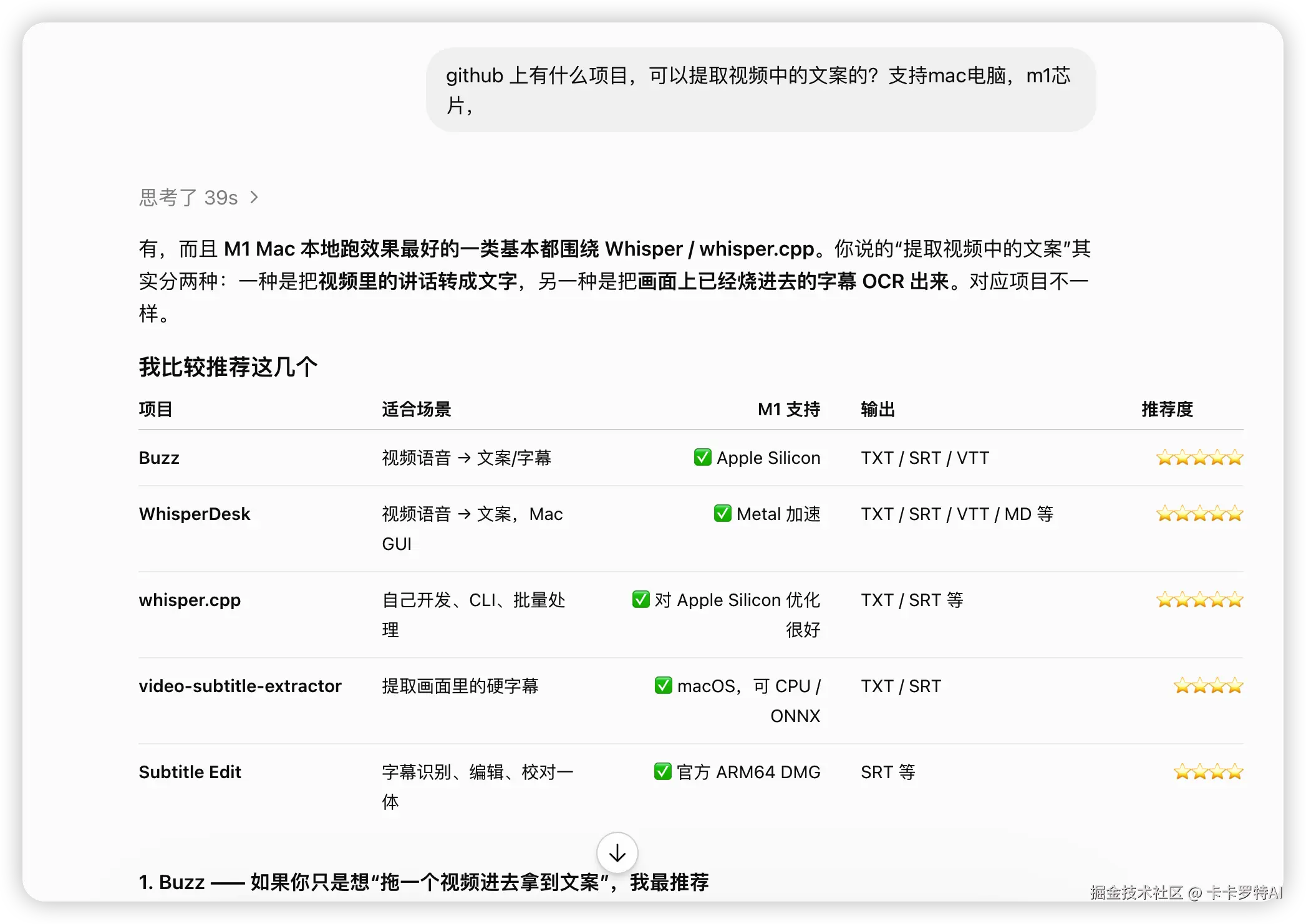Click the star rating in whisper.cpp row

1199,600
